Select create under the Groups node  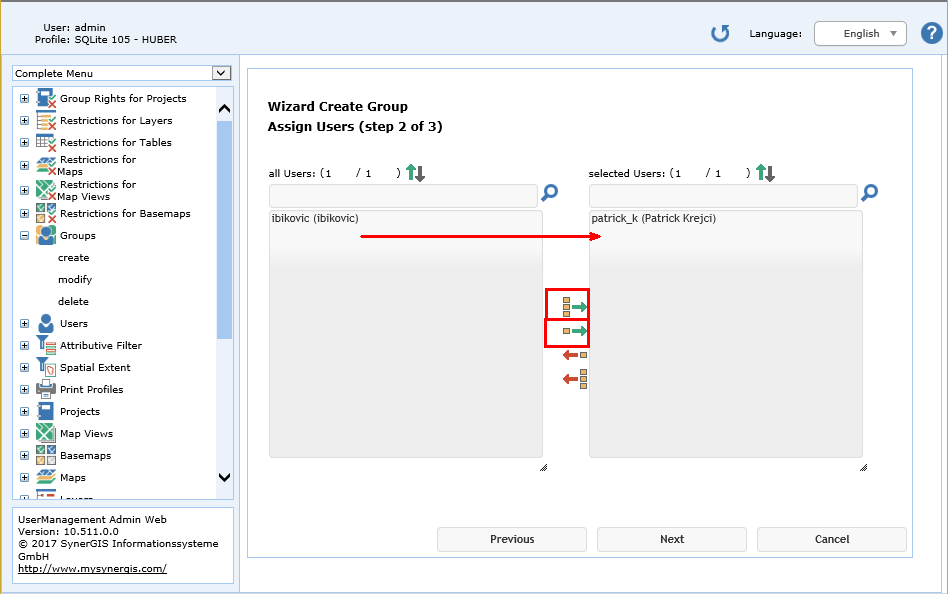75,257
